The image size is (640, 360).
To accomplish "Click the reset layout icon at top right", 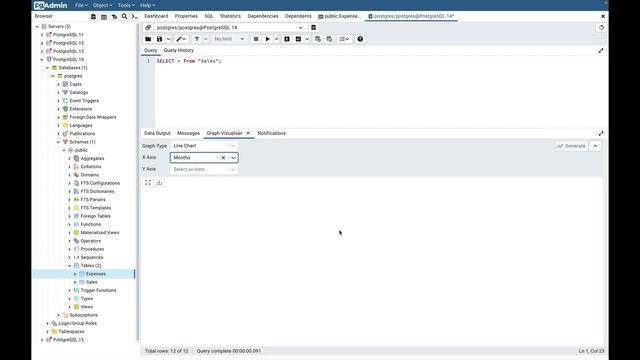I will tap(601, 28).
